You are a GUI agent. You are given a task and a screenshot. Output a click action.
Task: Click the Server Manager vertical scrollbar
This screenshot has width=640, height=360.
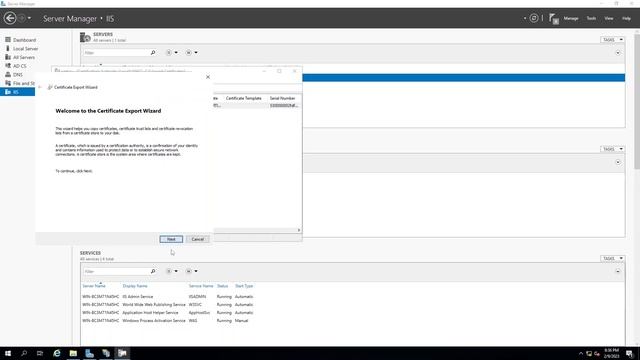[637, 102]
